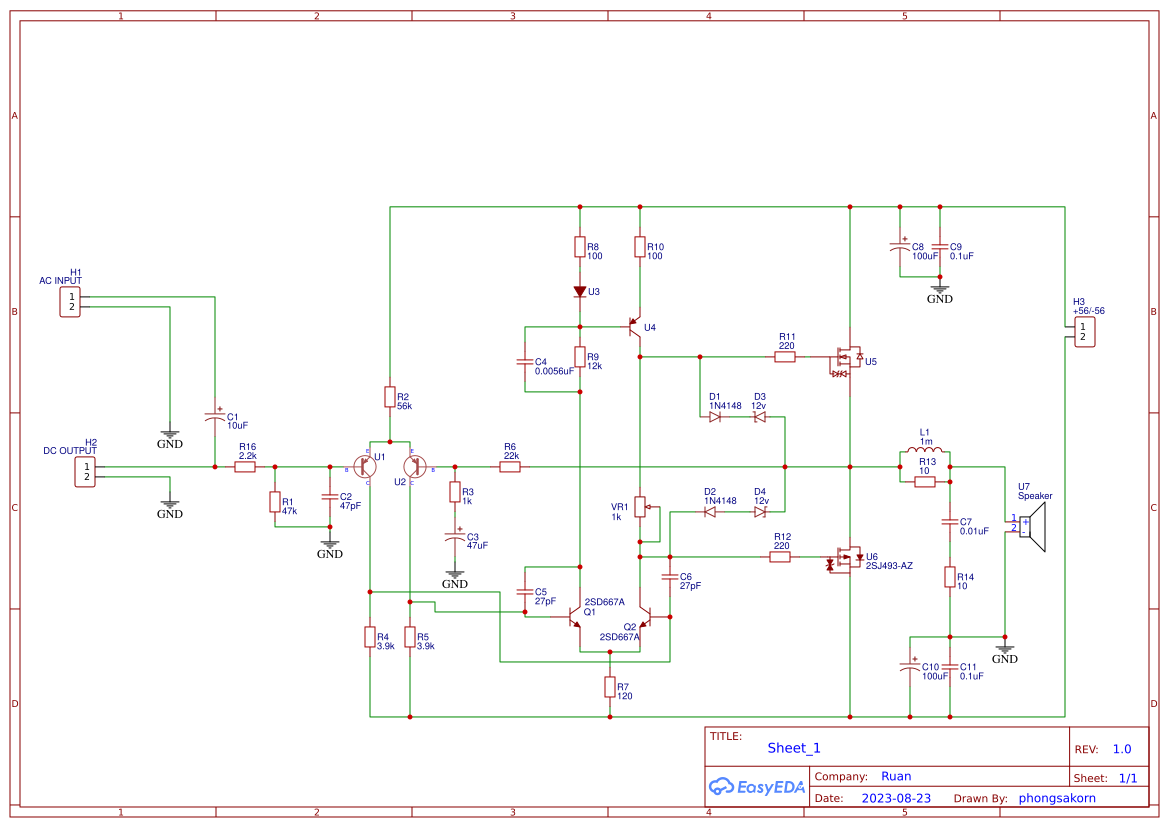Click the D1 1N4148 diode symbol
Screen dimensions: 1169x827
click(713, 418)
